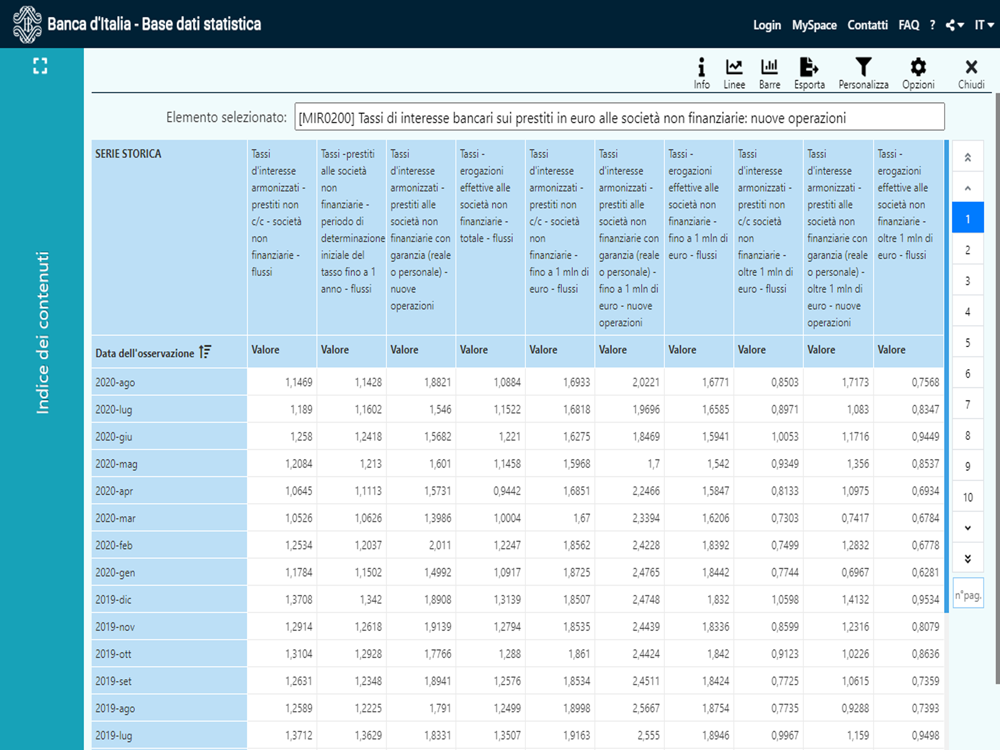Open the Info panel icon
Image resolution: width=1000 pixels, height=750 pixels.
pyautogui.click(x=701, y=72)
